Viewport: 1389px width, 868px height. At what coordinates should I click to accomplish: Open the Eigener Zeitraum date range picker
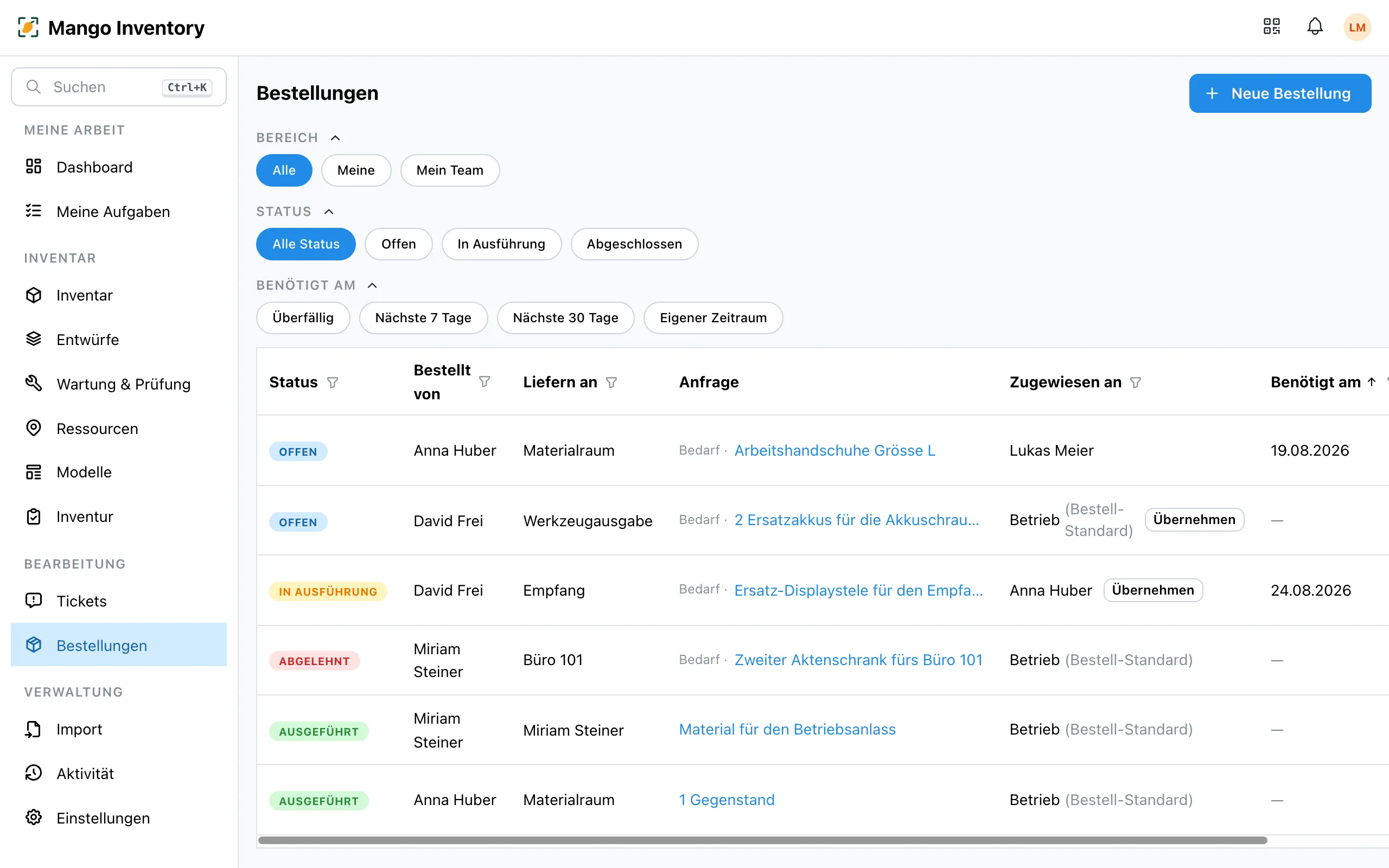coord(713,317)
